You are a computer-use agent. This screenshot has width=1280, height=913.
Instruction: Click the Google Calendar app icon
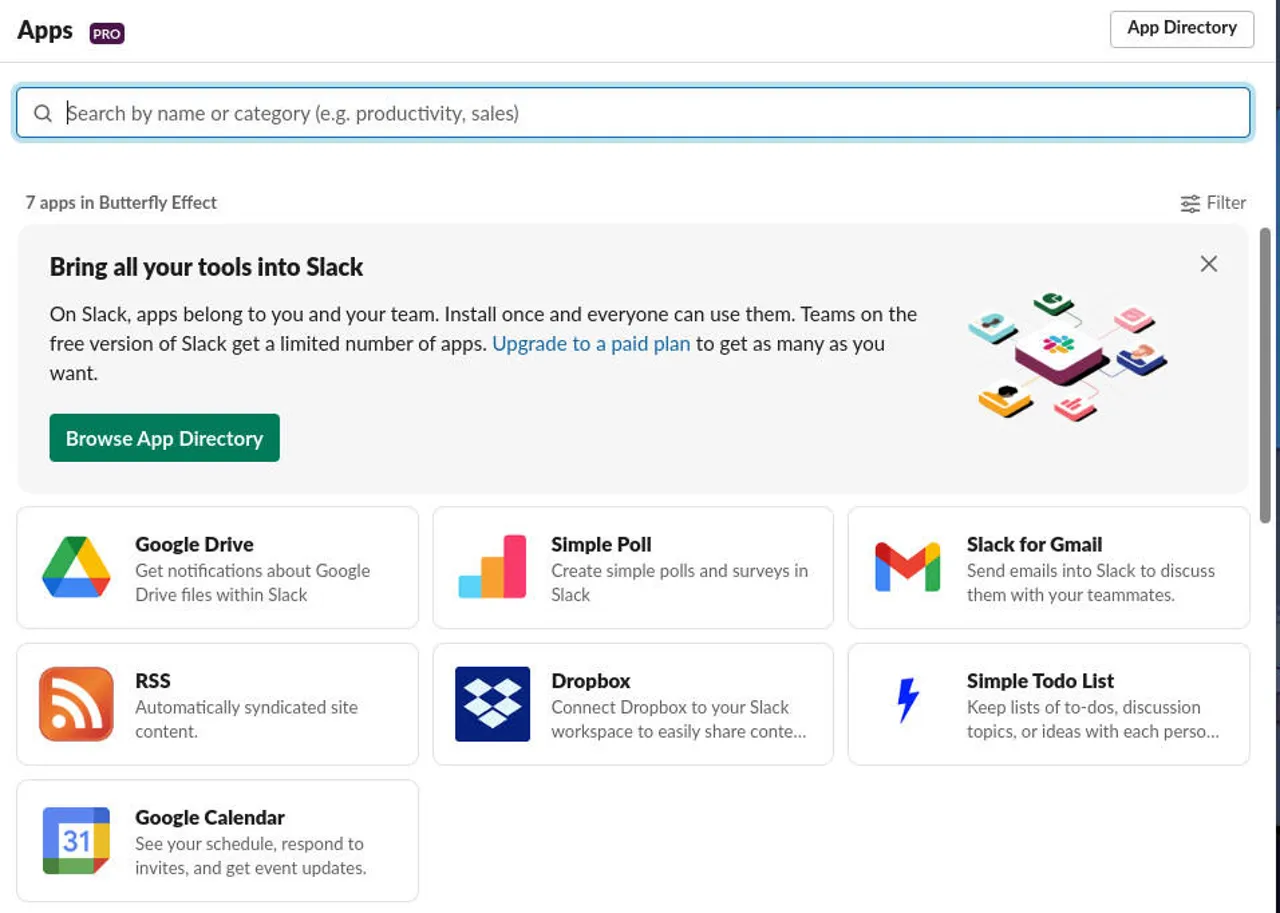pos(75,840)
